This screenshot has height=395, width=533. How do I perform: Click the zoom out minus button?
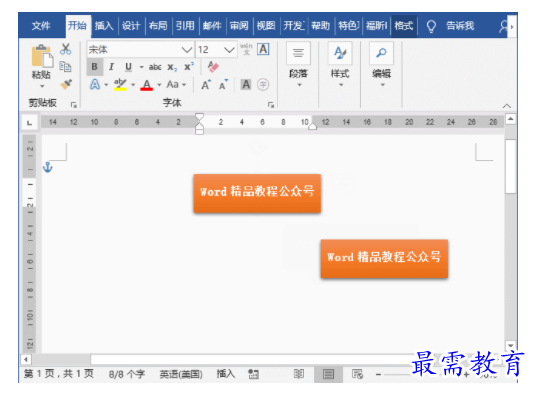(x=378, y=375)
